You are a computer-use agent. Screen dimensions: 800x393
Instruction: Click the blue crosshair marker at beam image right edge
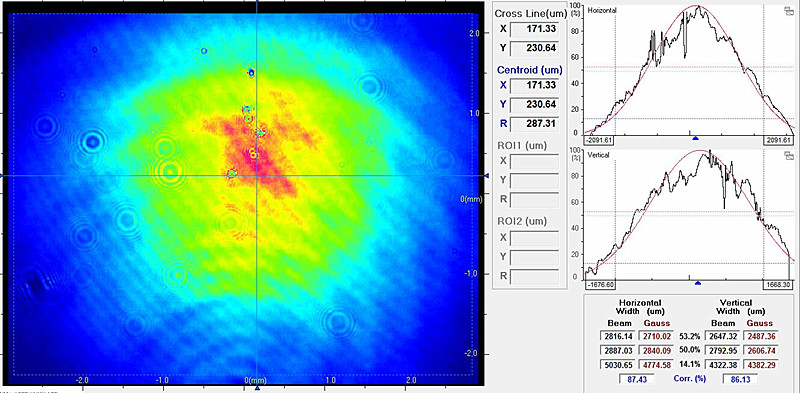(x=486, y=176)
